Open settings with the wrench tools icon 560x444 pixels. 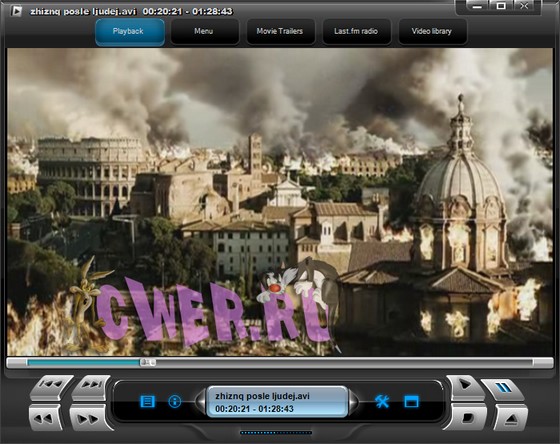tap(382, 401)
